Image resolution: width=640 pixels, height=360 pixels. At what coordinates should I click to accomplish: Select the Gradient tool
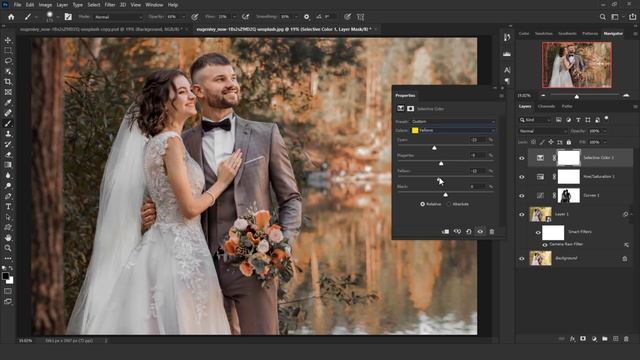8,165
